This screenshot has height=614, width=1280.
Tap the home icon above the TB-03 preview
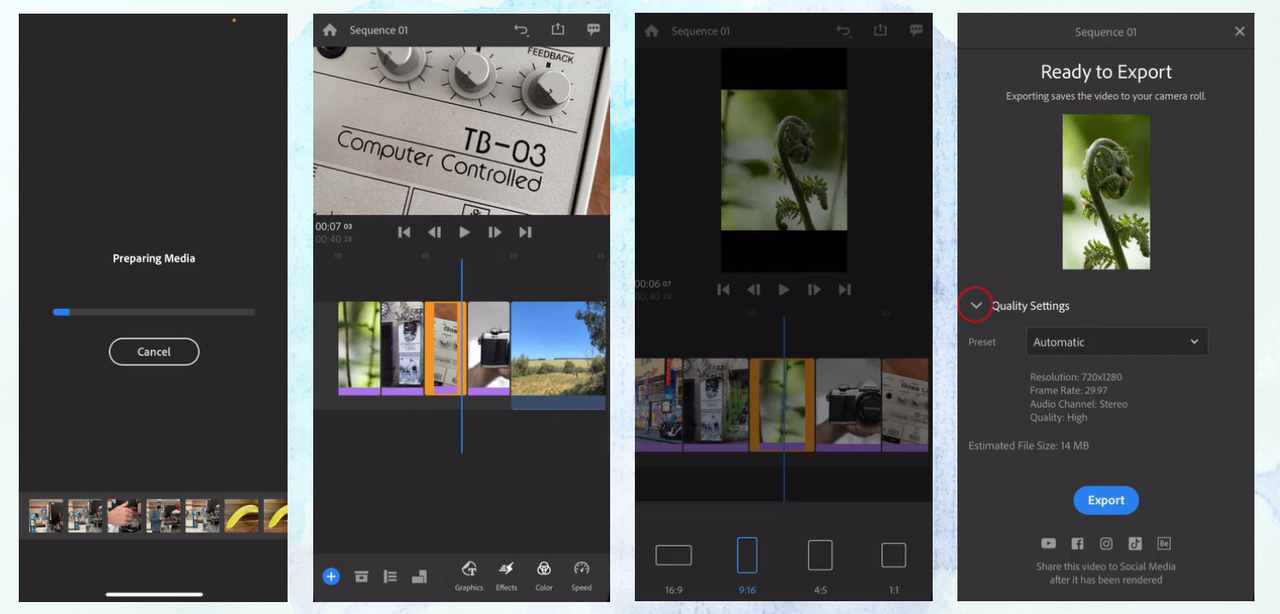[330, 30]
